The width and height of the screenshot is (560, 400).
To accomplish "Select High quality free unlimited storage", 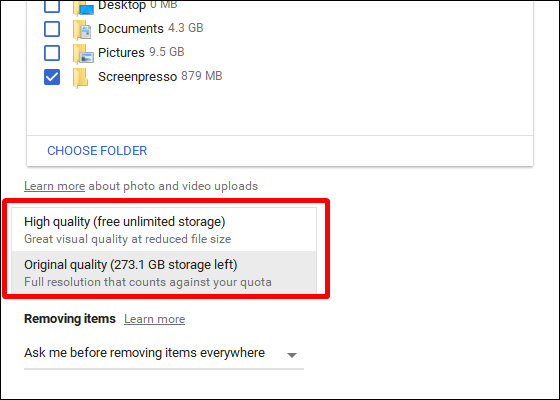I will click(x=164, y=229).
